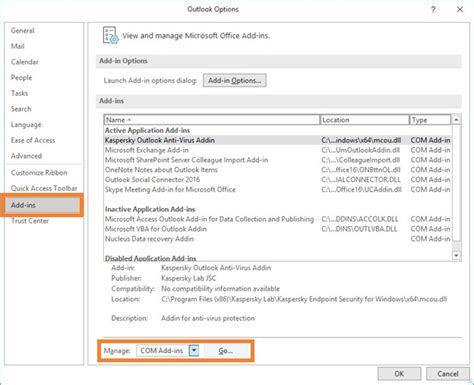Open the General options category

tap(22, 31)
